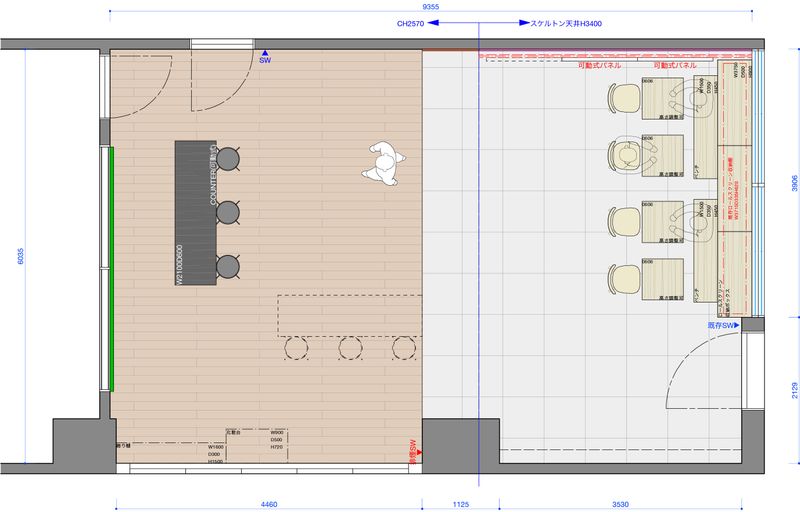The width and height of the screenshot is (800, 512).
Task: Click the 9355 overall width dimension
Action: pos(432,6)
